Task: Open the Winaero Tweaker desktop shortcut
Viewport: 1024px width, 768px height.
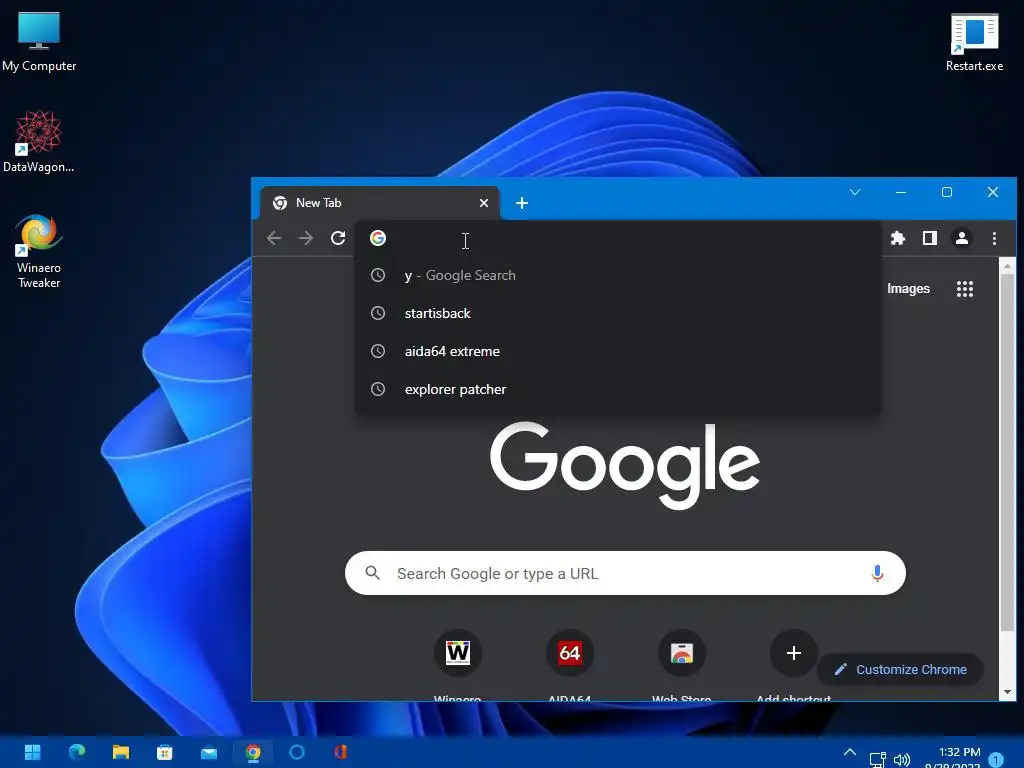Action: [x=39, y=251]
